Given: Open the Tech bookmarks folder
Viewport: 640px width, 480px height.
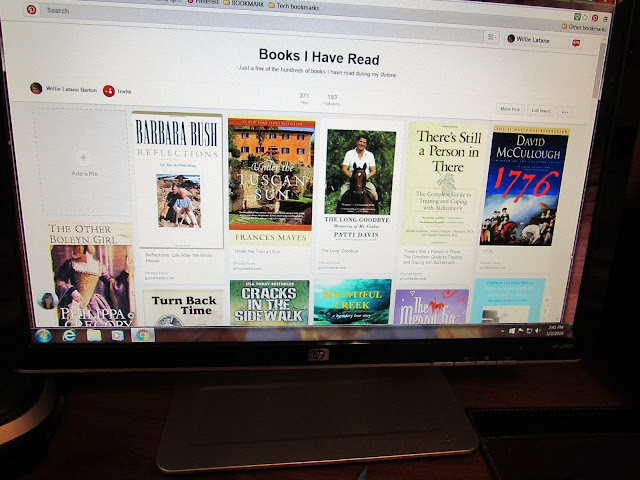Looking at the screenshot, I should pyautogui.click(x=294, y=6).
